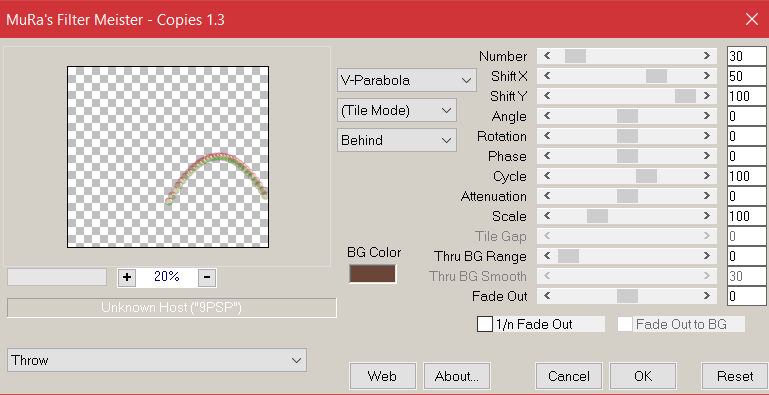Zoom out preview with minus button
769x395 pixels.
207,277
